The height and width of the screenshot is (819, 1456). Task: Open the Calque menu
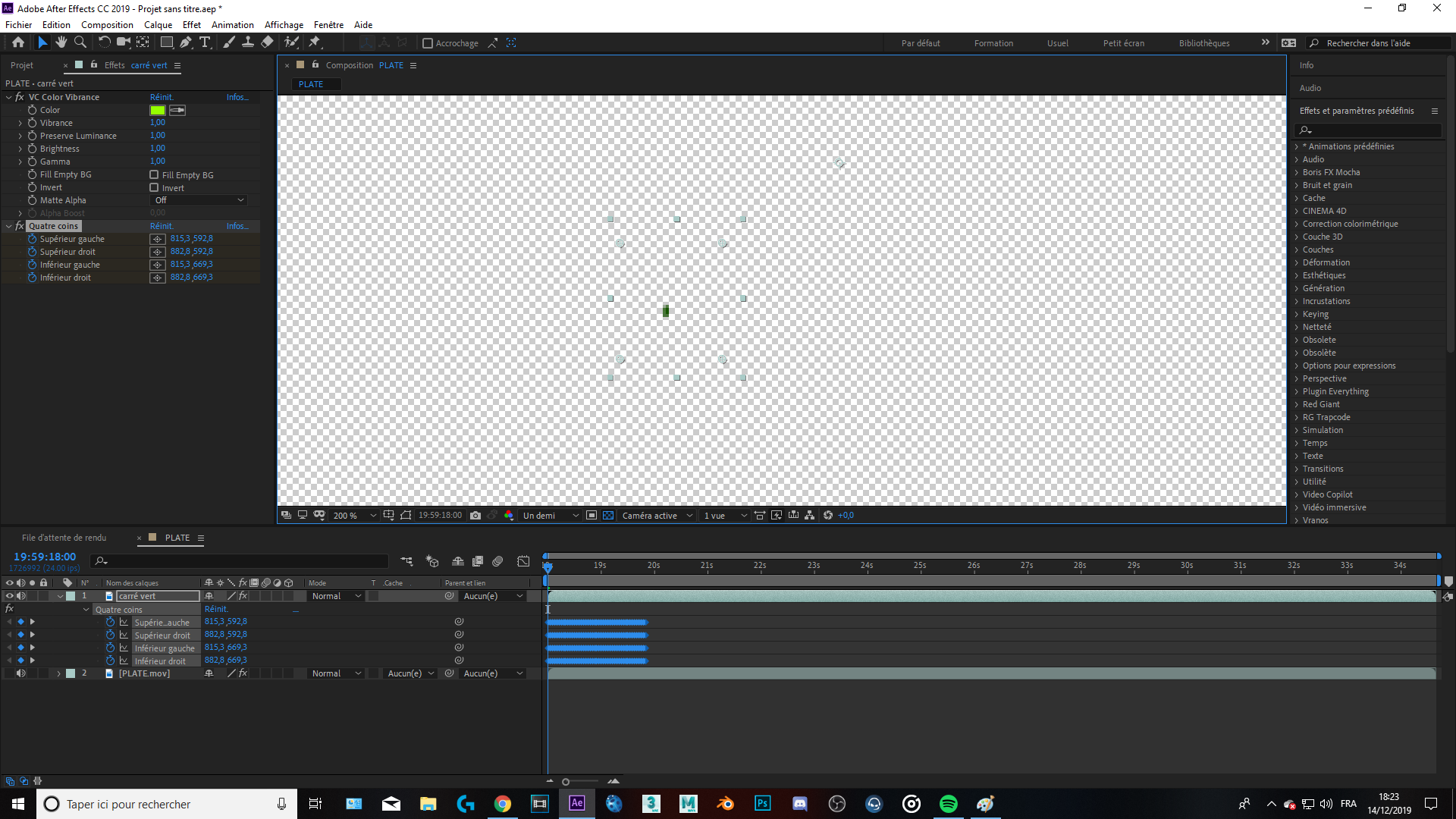coord(158,25)
